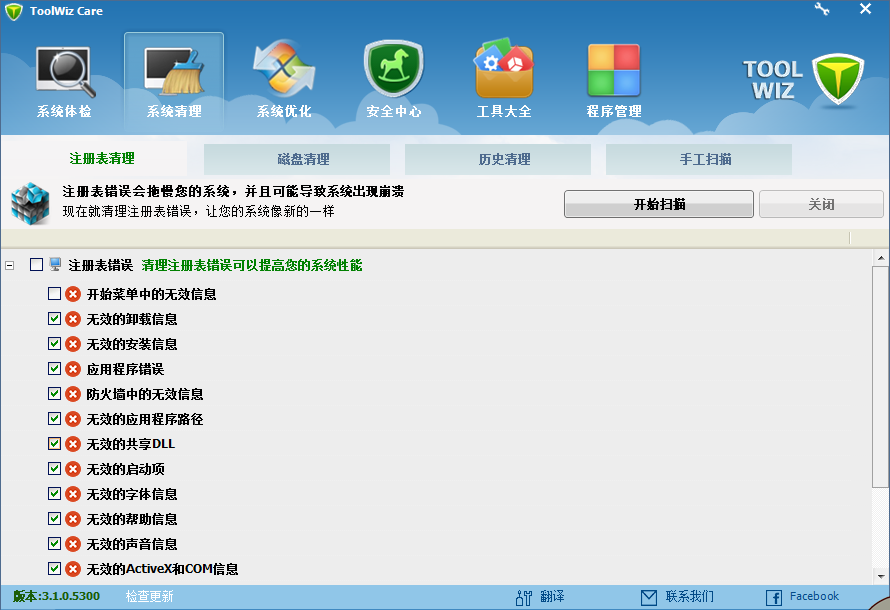The width and height of the screenshot is (890, 610).
Task: Uncheck 无效的卸载信息 entry
Action: 54,319
